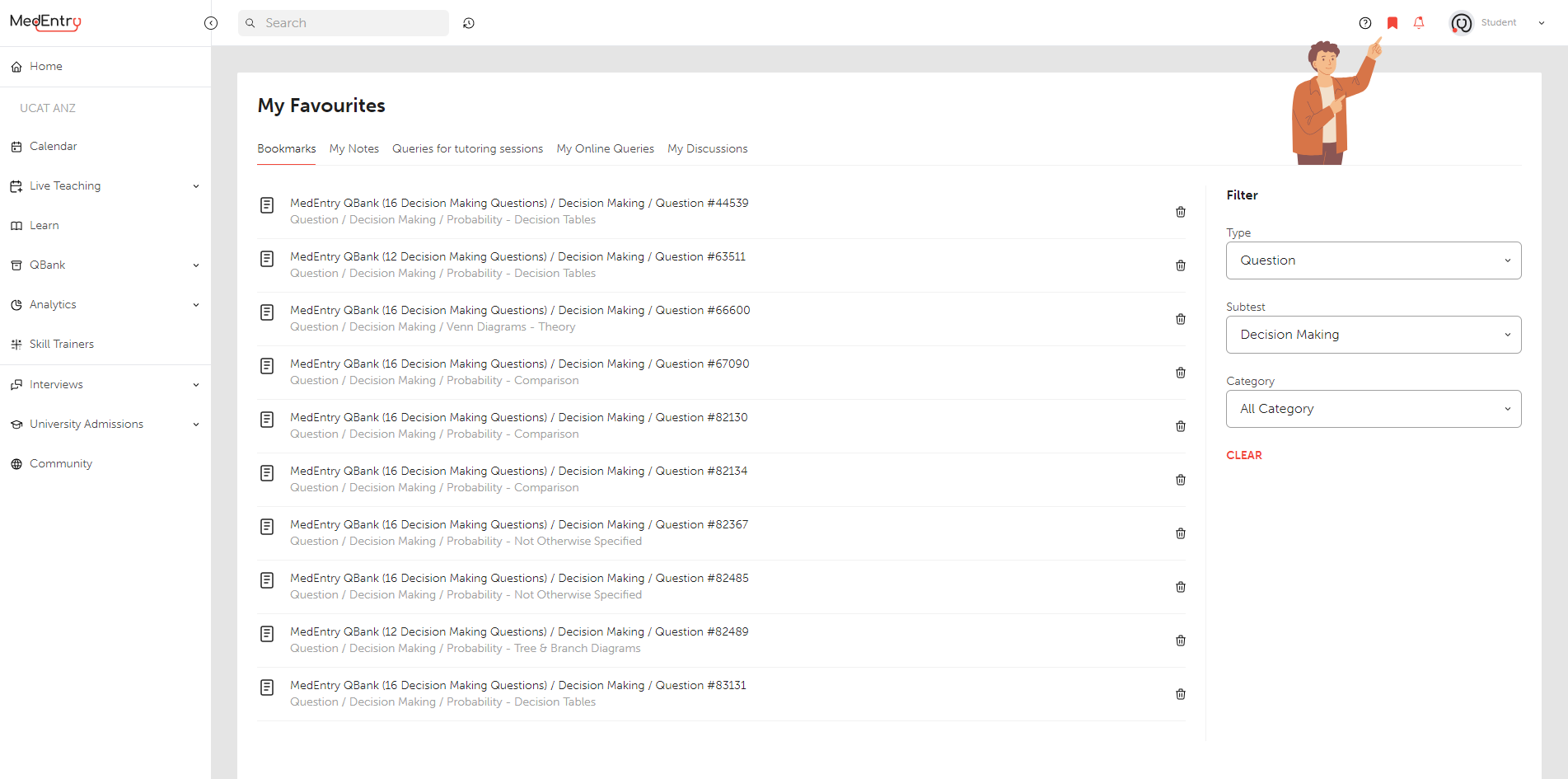Screen dimensions: 1568x779
Task: Delete bookmark for Question #82367
Action: [x=1181, y=533]
